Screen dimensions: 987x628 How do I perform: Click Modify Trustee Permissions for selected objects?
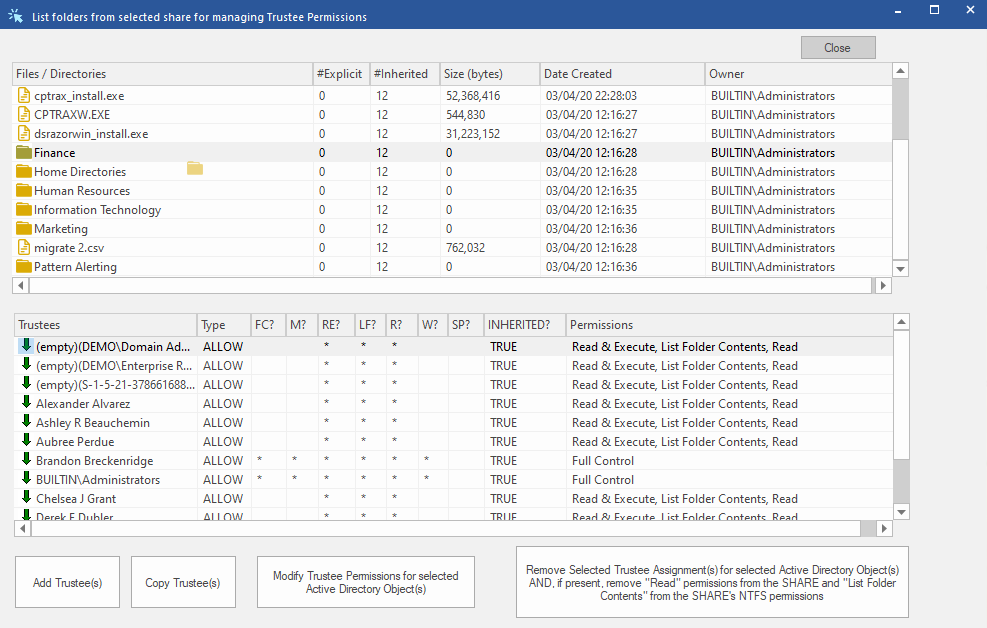(x=365, y=581)
